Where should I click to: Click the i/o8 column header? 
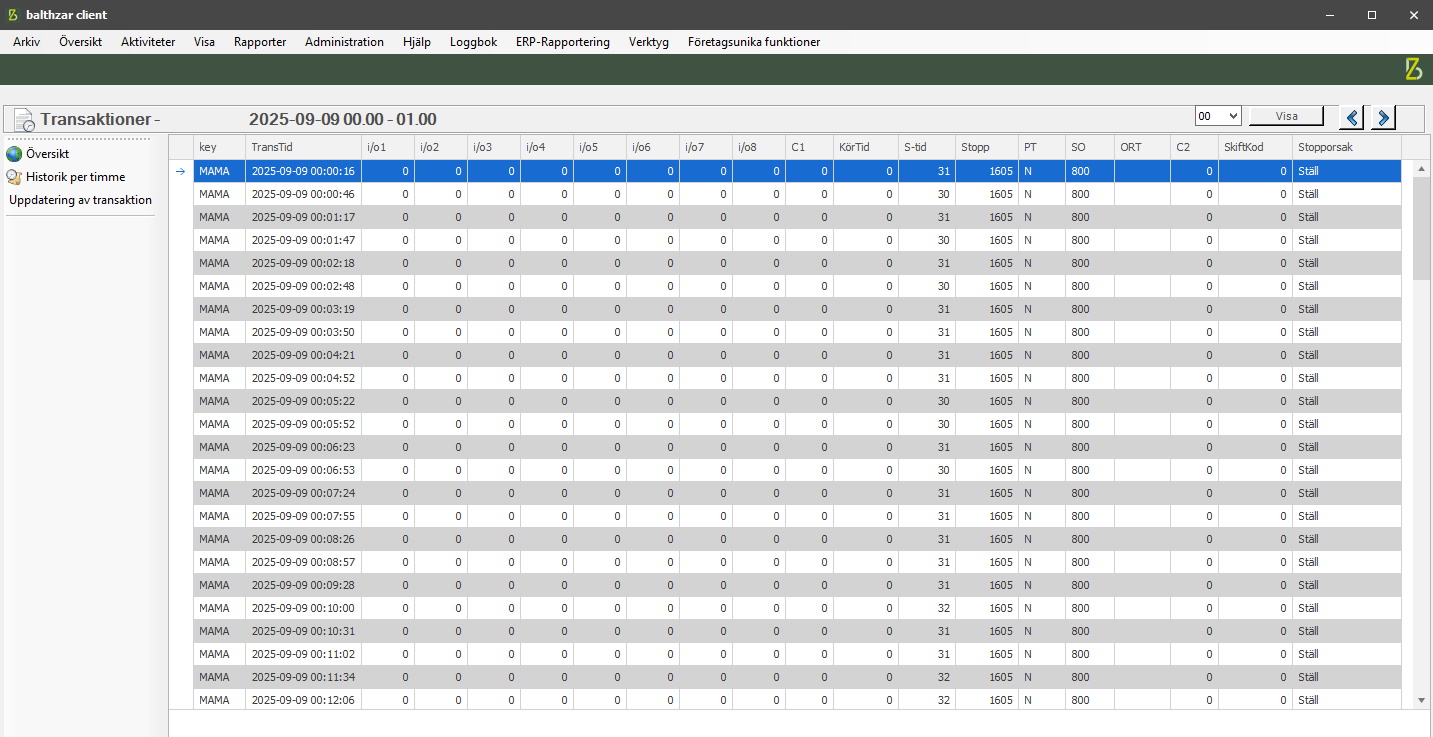tap(759, 147)
